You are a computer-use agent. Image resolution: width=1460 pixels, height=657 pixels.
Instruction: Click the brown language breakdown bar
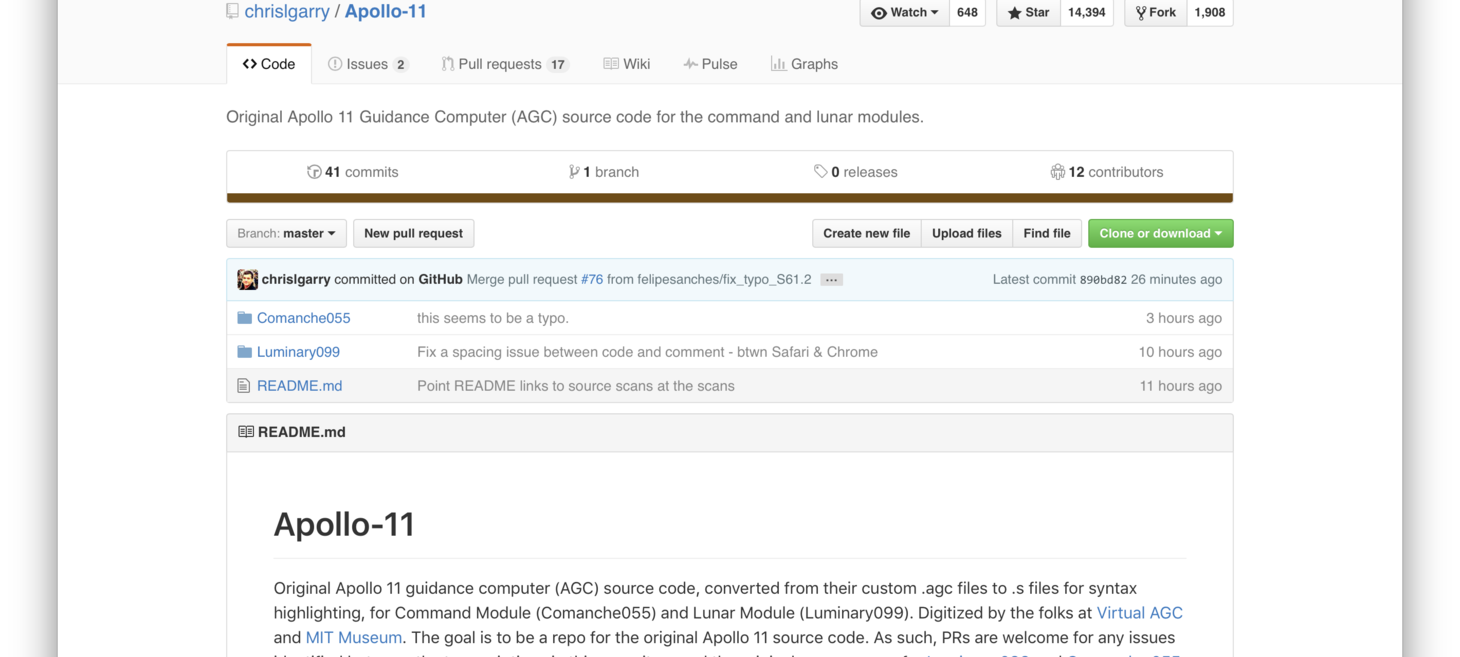tap(730, 198)
